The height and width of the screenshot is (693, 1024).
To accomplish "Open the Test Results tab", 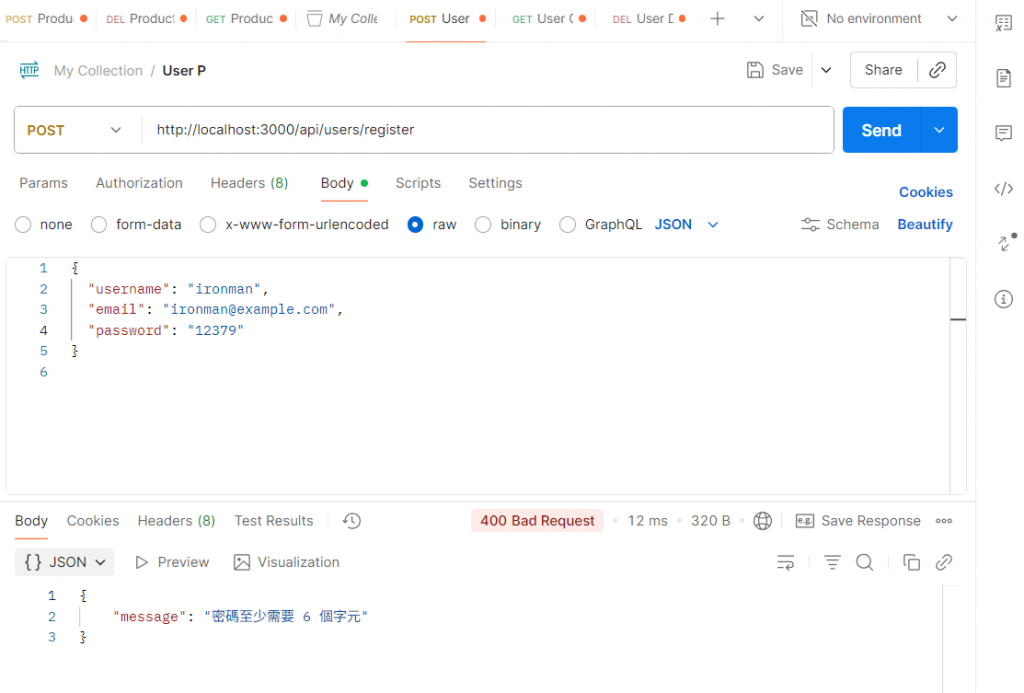I will (x=274, y=521).
